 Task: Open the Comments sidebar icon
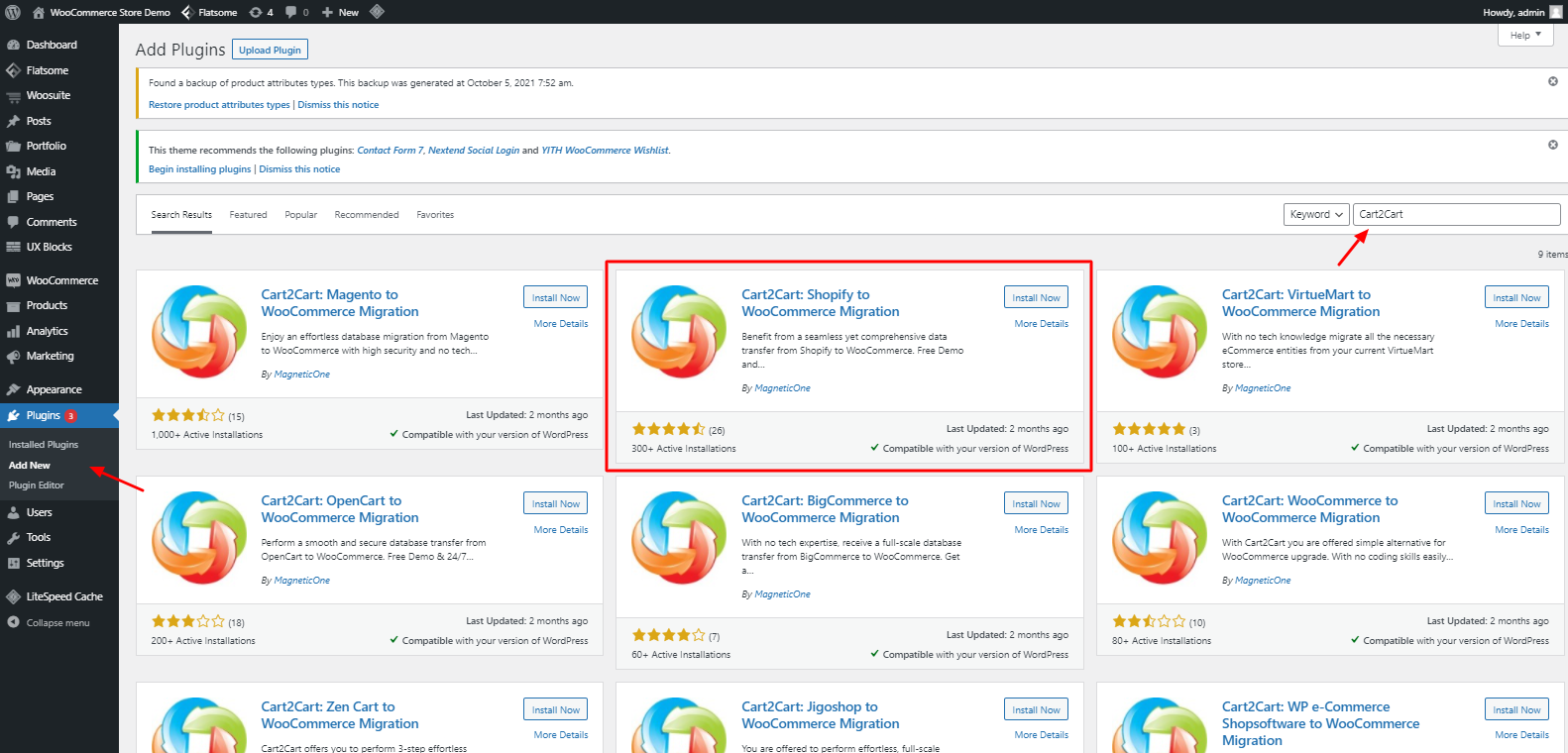[14, 222]
